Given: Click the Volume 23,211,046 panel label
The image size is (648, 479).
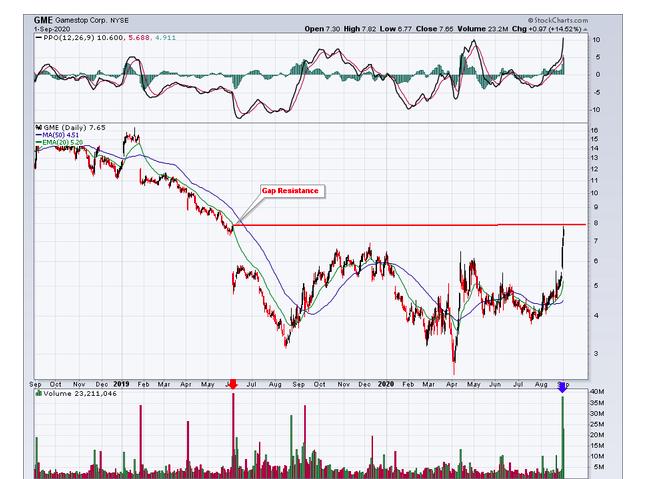Looking at the screenshot, I should point(77,393).
